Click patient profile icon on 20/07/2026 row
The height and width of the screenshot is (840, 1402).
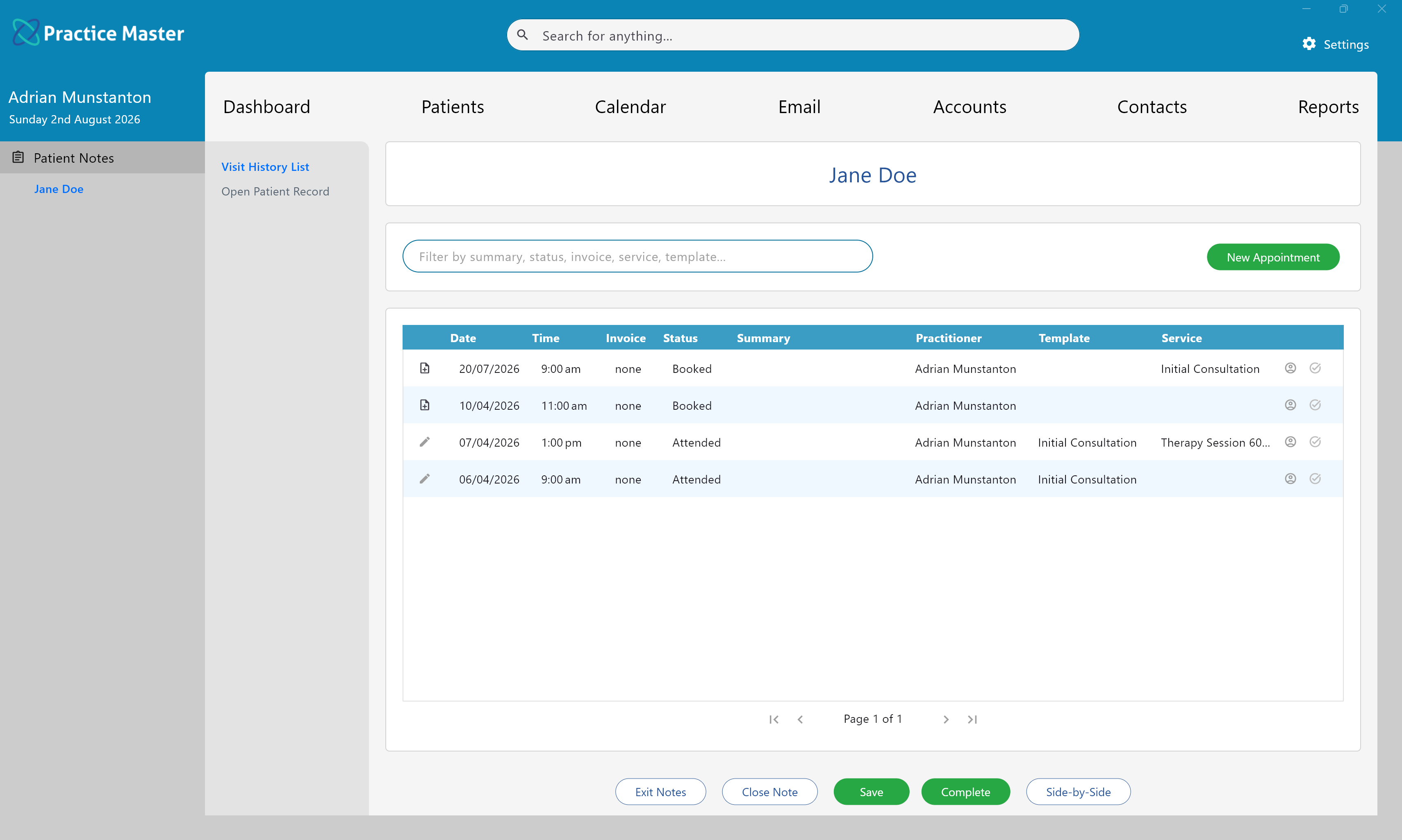coord(1290,368)
